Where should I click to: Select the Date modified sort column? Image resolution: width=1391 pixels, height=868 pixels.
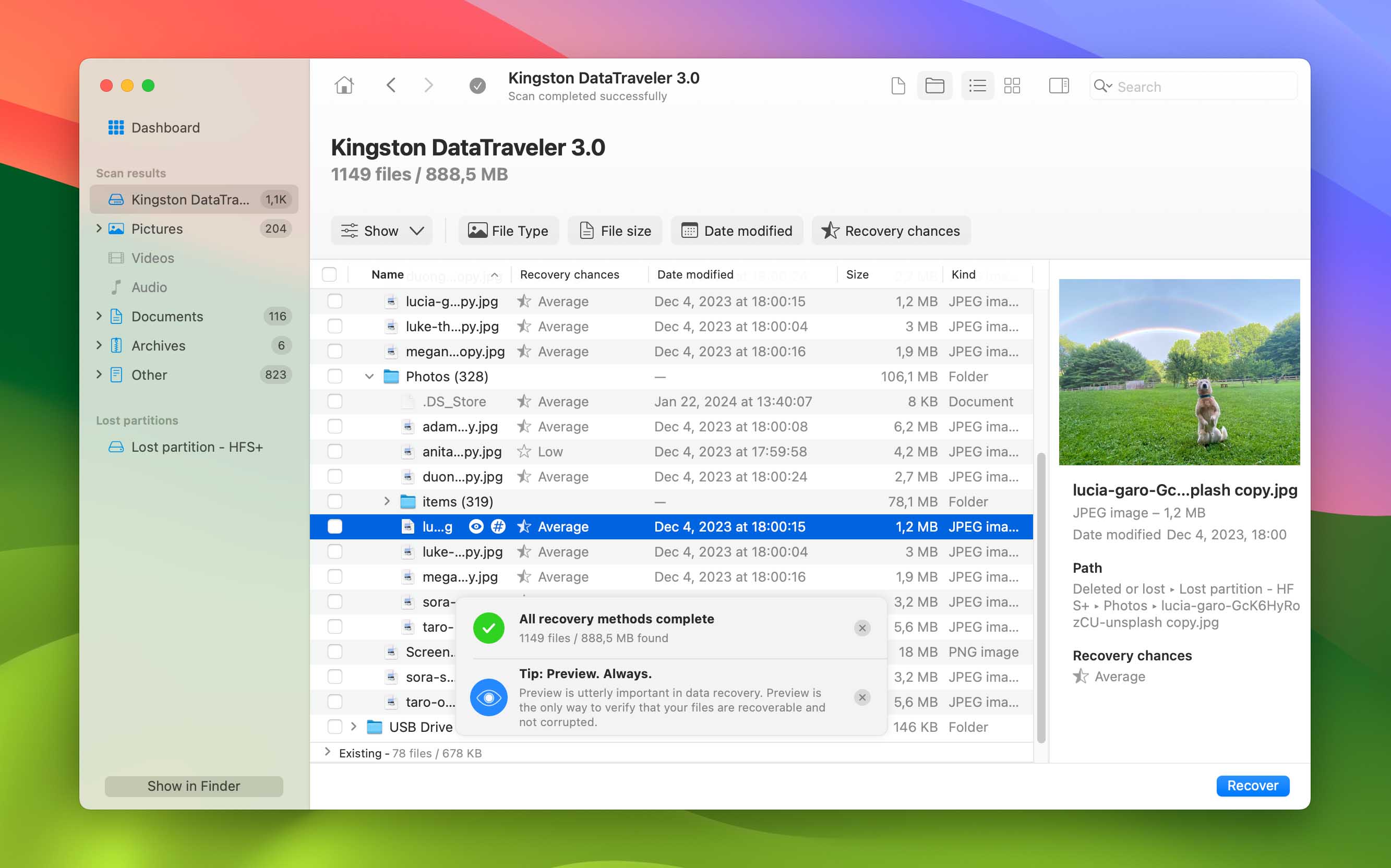695,274
